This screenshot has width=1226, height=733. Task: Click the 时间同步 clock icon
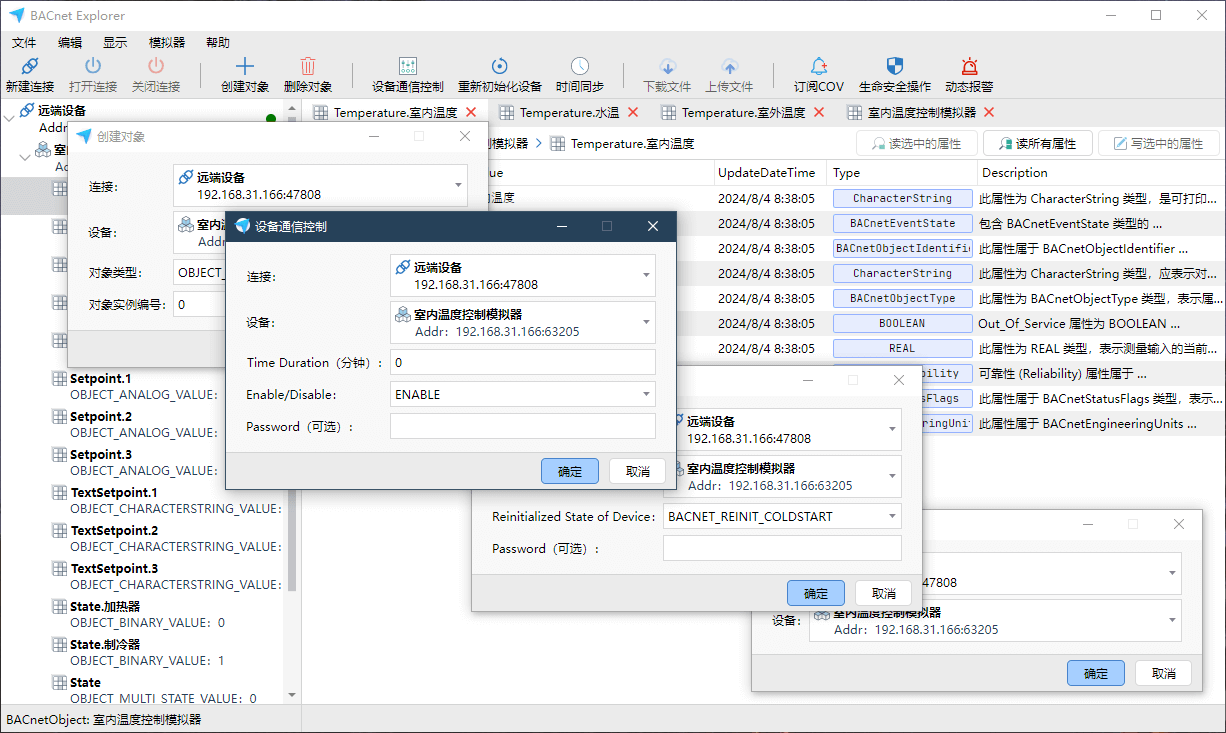579,67
